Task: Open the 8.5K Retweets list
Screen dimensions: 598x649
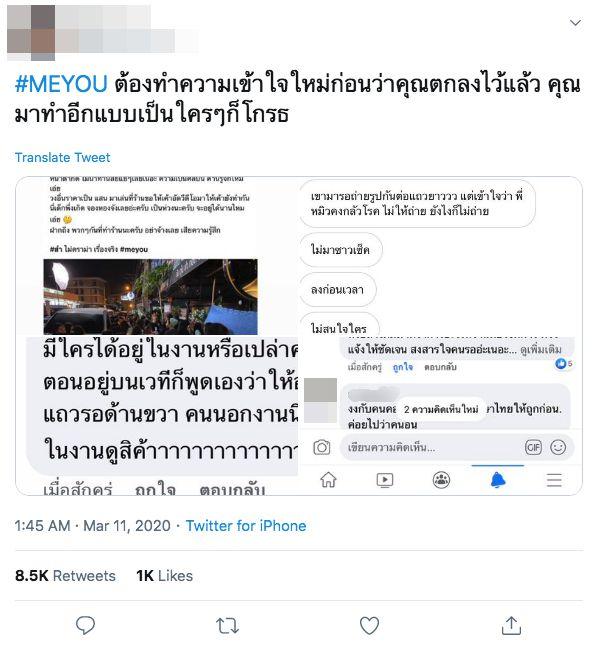Action: point(65,576)
